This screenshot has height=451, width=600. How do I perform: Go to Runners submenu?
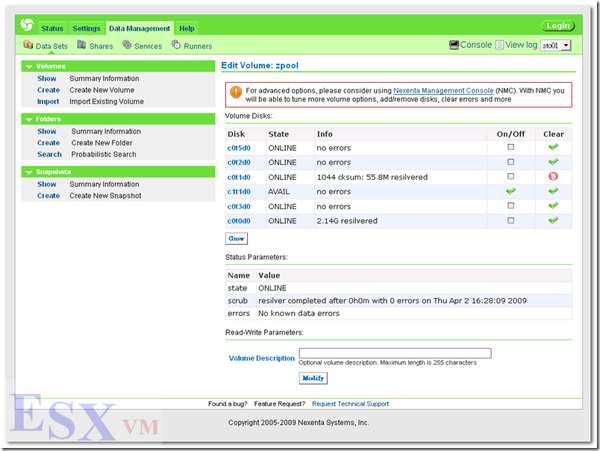pos(198,46)
